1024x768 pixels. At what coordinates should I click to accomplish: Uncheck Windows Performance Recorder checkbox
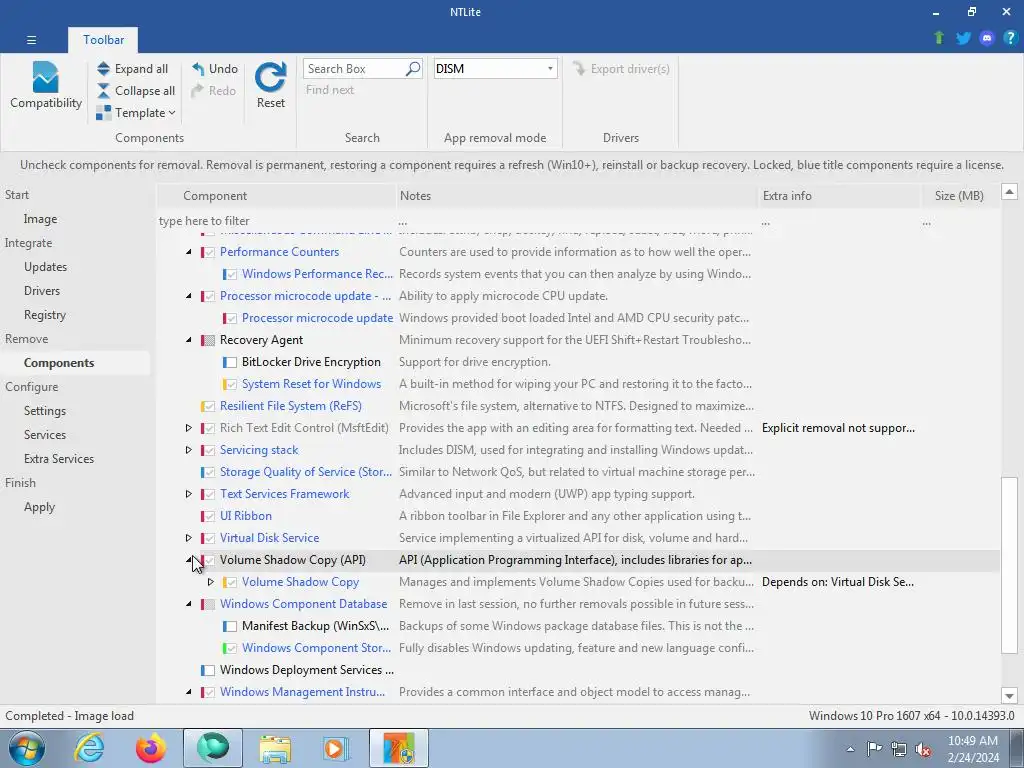pyautogui.click(x=231, y=274)
